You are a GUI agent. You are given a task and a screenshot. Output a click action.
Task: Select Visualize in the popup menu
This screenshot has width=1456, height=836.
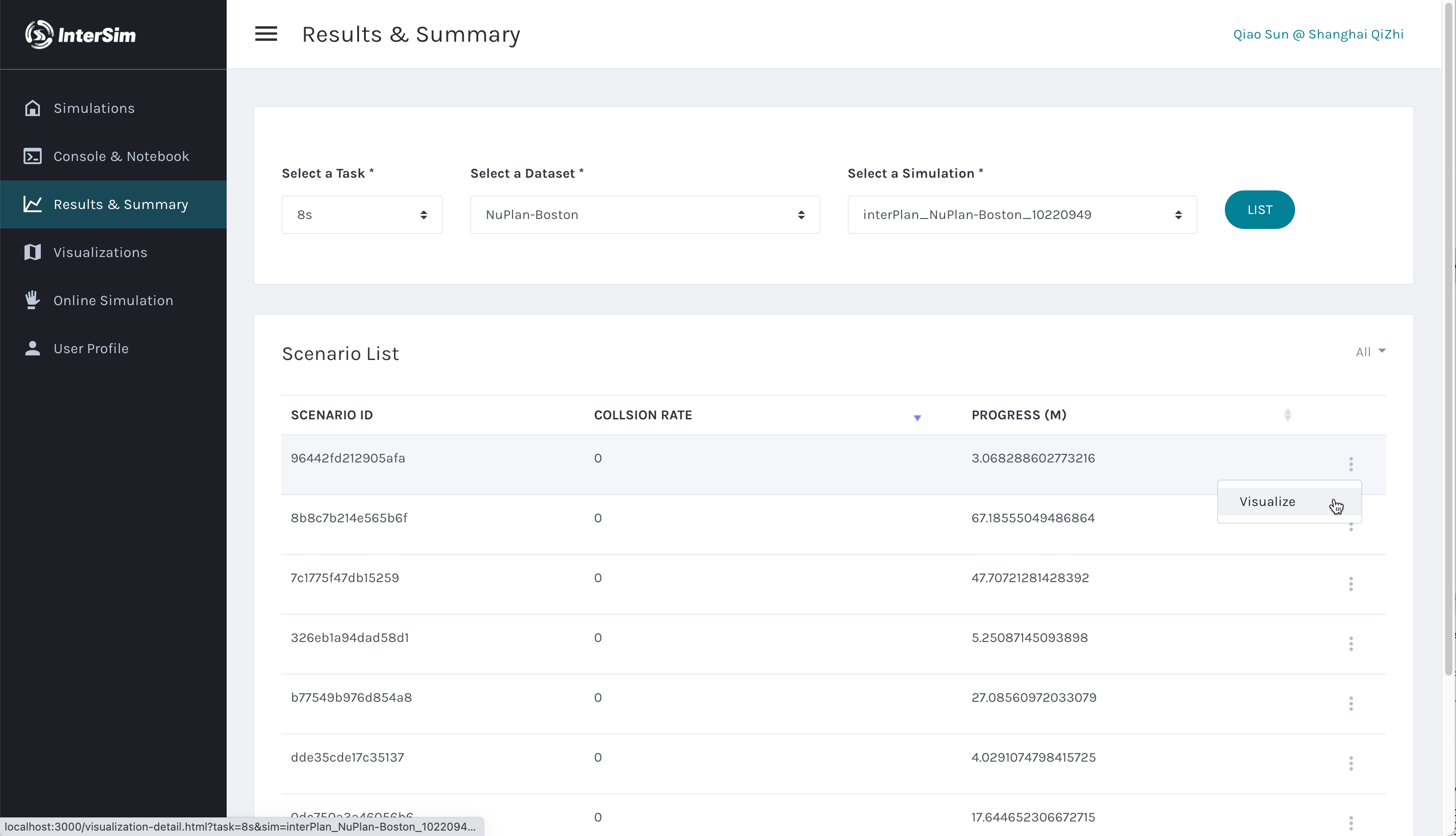[x=1267, y=501]
